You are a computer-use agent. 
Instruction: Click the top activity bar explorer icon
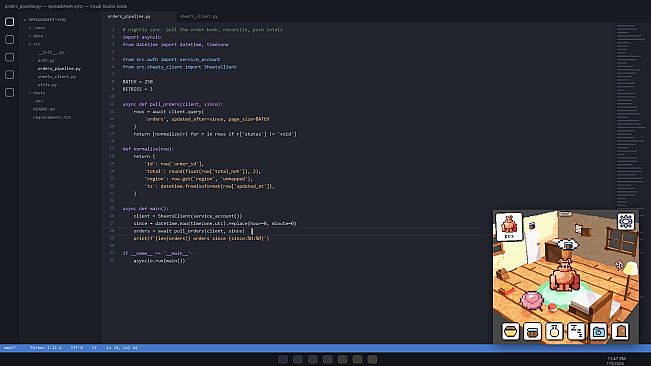pyautogui.click(x=10, y=22)
